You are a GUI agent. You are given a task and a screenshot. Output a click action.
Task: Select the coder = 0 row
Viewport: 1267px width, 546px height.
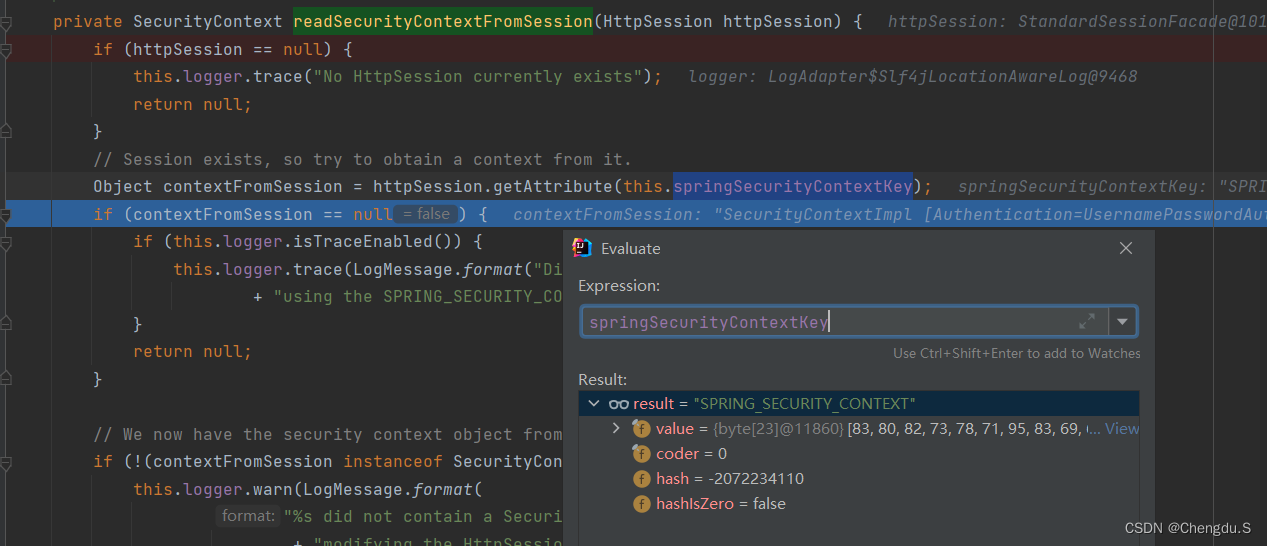click(859, 453)
